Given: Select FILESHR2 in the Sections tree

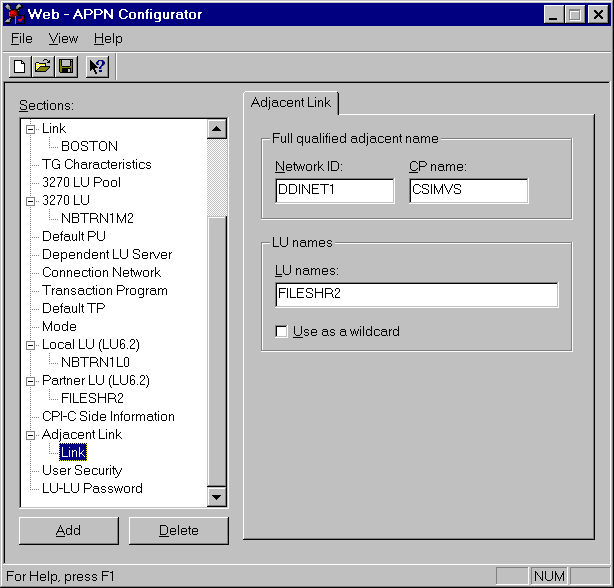Looking at the screenshot, I should 92,398.
